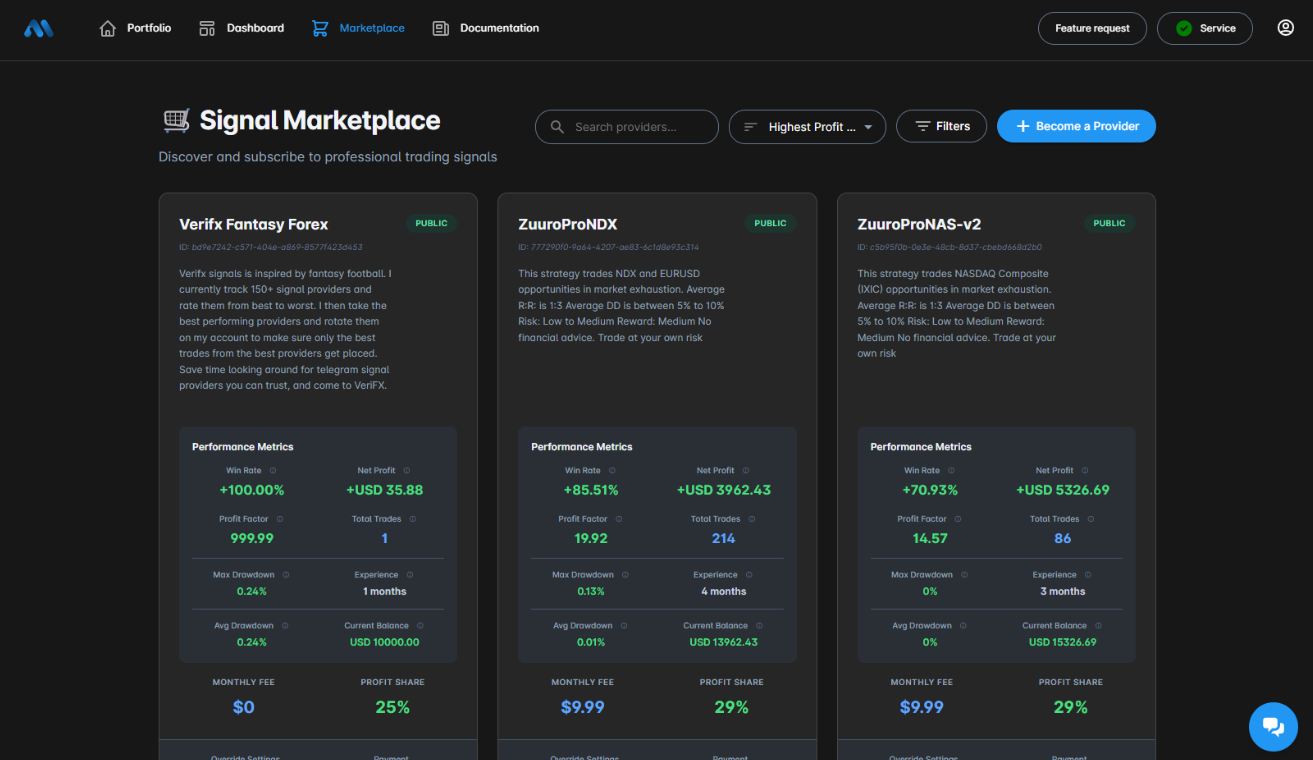The height and width of the screenshot is (760, 1313).
Task: Click Max Drawdown info icon on ZuuroProNAS-v2 card
Action: pyautogui.click(x=965, y=575)
